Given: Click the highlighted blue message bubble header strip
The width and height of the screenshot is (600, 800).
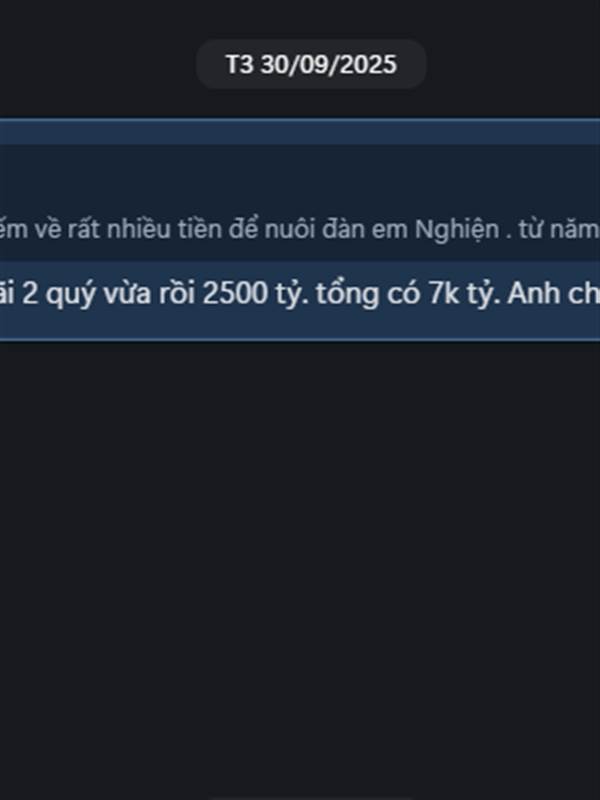Looking at the screenshot, I should (x=300, y=132).
